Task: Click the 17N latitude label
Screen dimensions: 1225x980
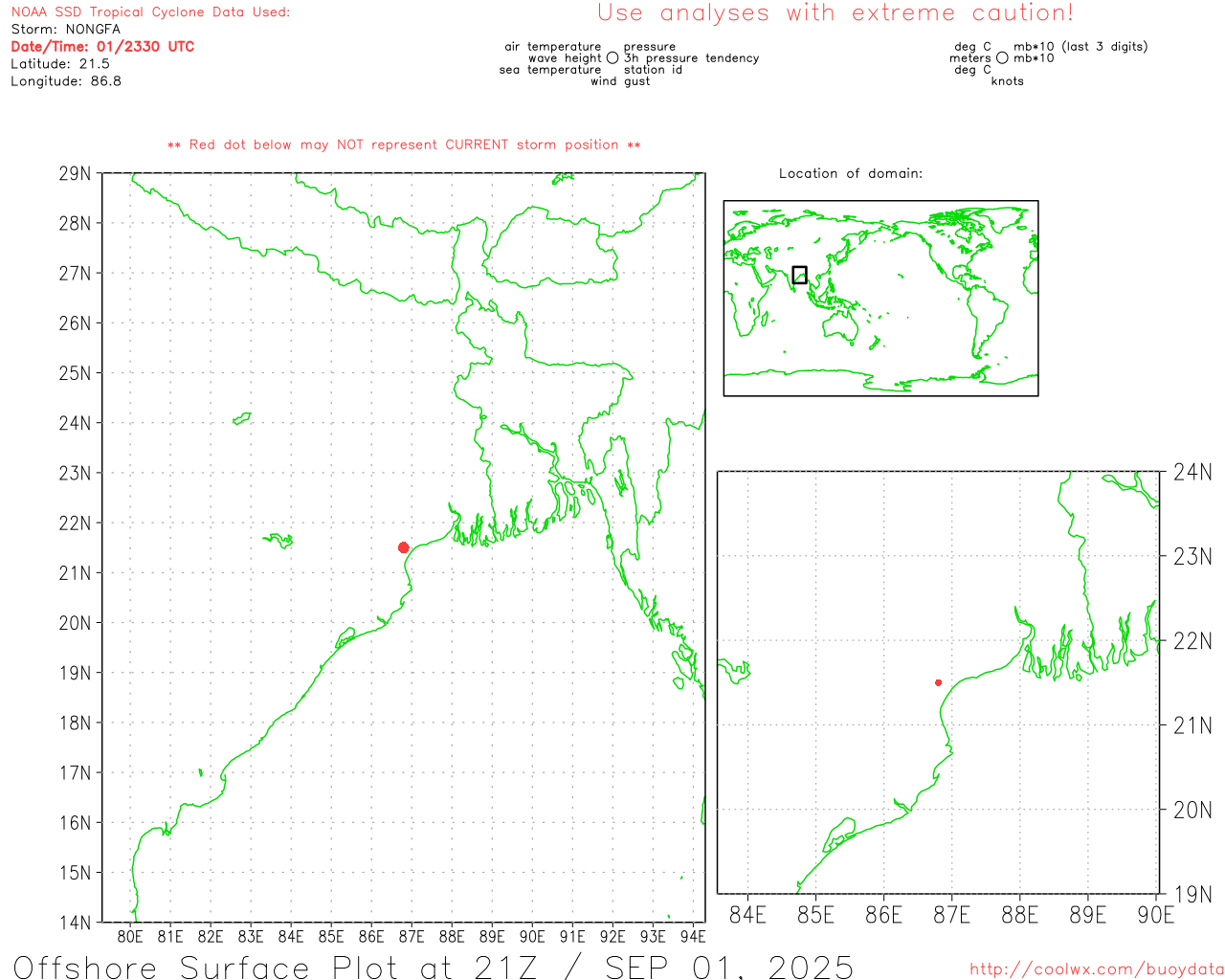Action: pos(75,773)
